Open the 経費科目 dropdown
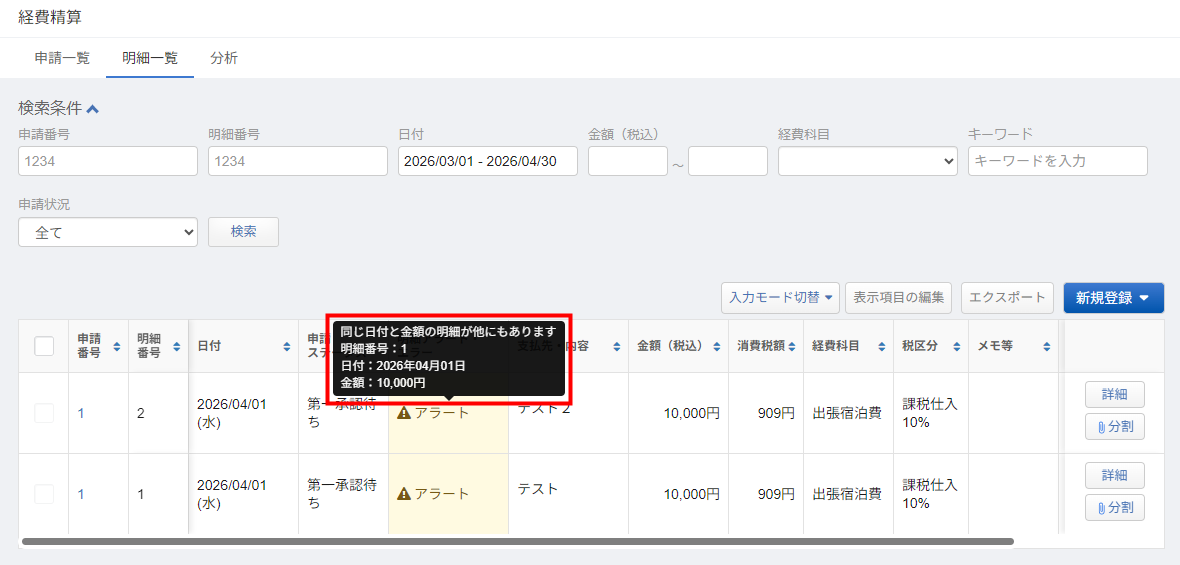Screen dimensions: 1180x565 (867, 161)
